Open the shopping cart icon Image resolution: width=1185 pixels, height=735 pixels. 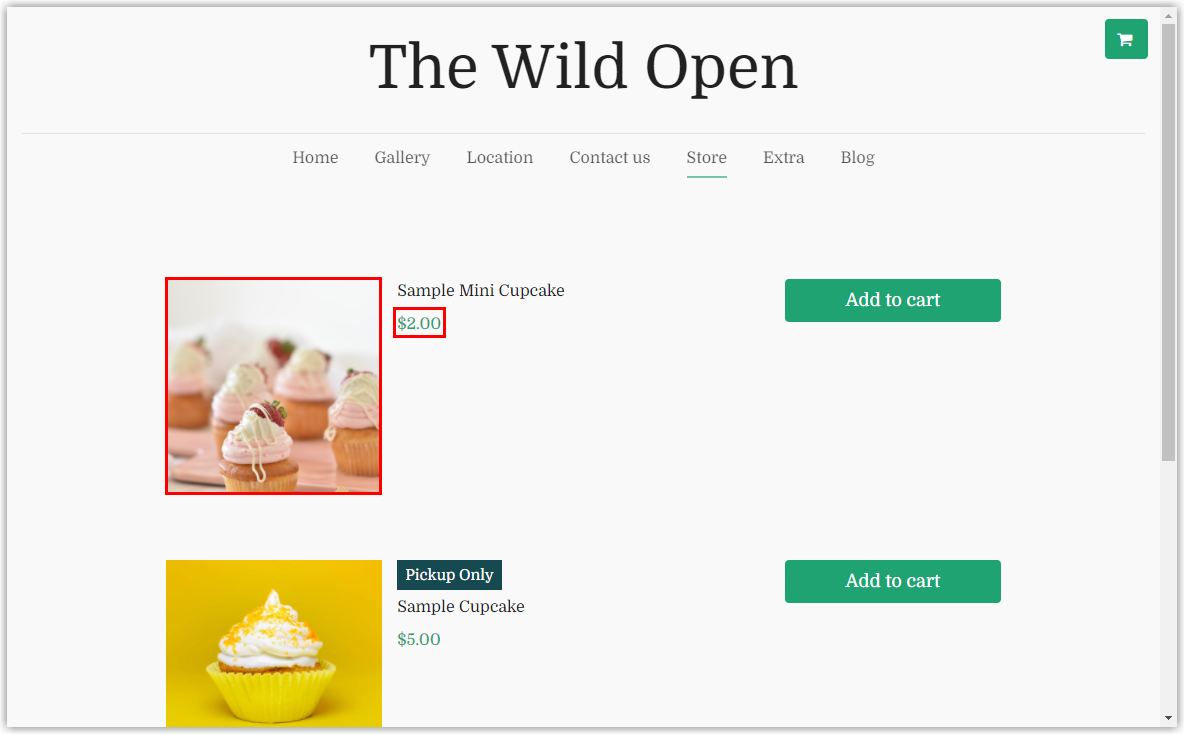[1125, 39]
